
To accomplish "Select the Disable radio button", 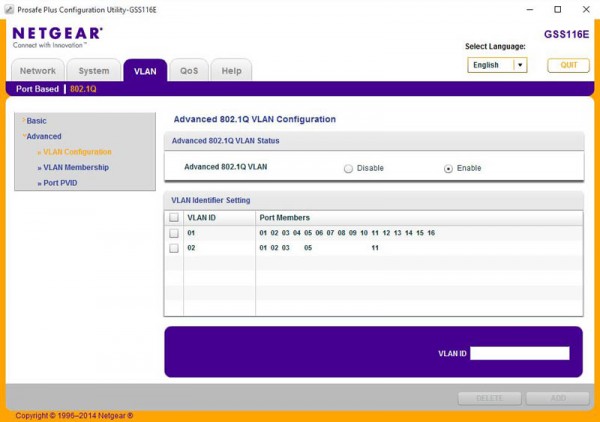I will (x=348, y=168).
